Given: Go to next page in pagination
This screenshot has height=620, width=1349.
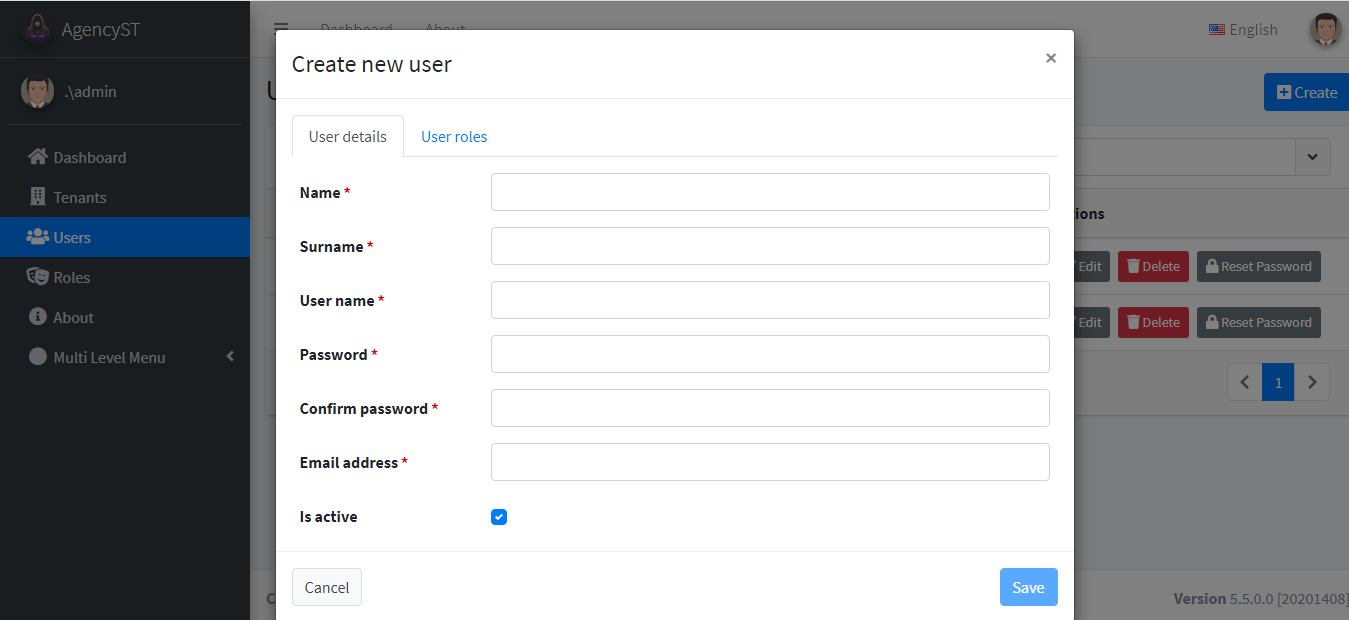Looking at the screenshot, I should point(1312,382).
